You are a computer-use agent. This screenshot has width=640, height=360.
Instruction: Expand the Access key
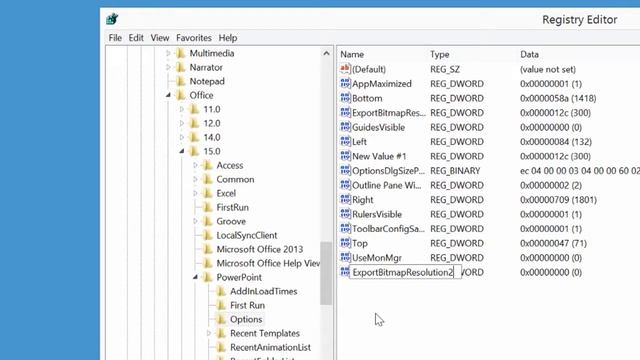click(x=196, y=165)
